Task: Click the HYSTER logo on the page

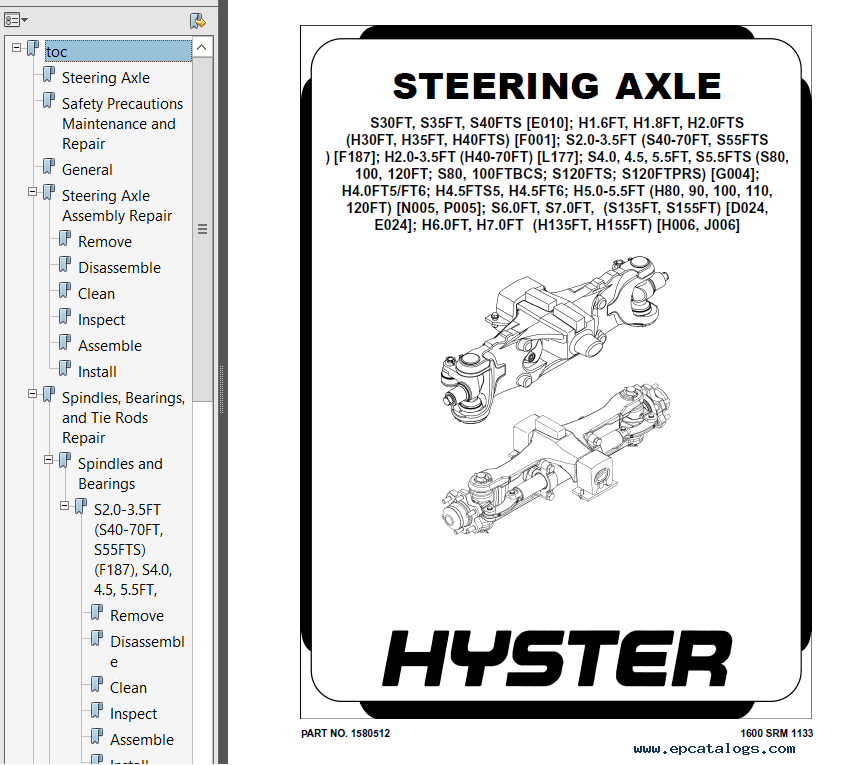Action: pos(557,658)
